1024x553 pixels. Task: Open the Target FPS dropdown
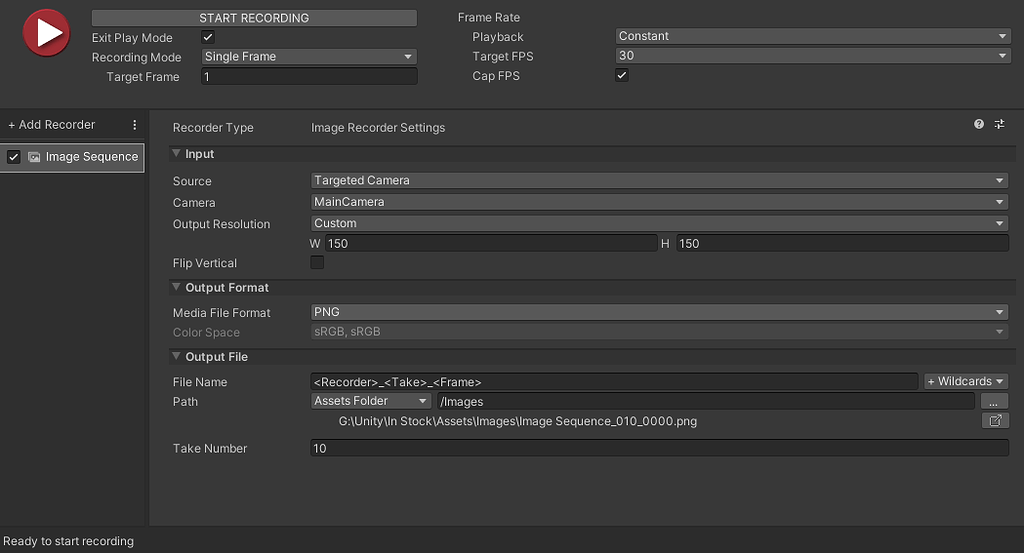[x=813, y=56]
